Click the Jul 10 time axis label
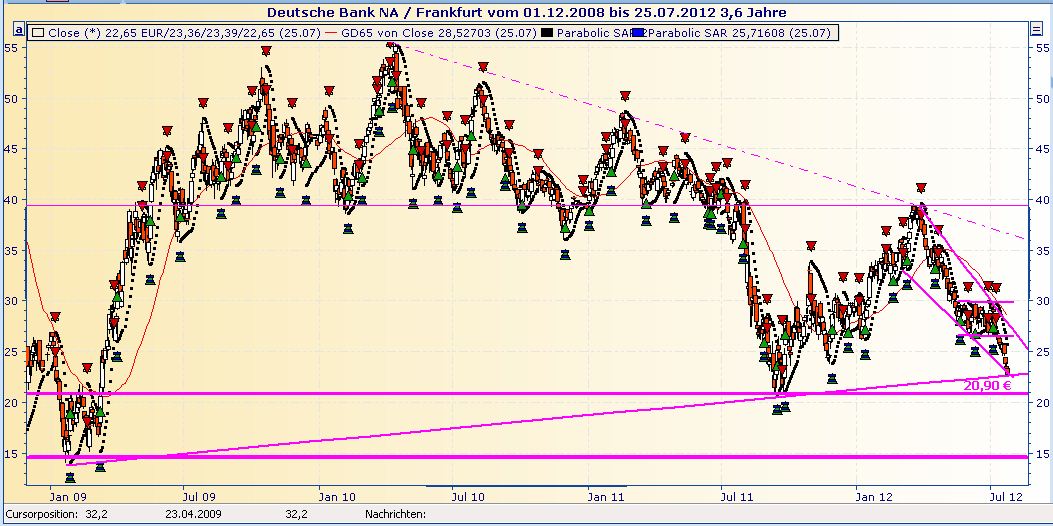 tap(469, 497)
